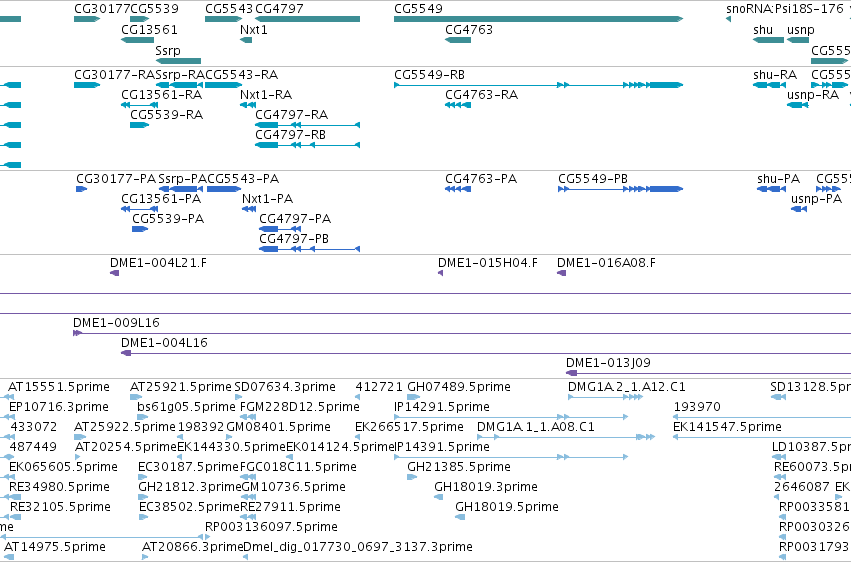
Task: Select protein CG13561-PA
Action: (139, 209)
